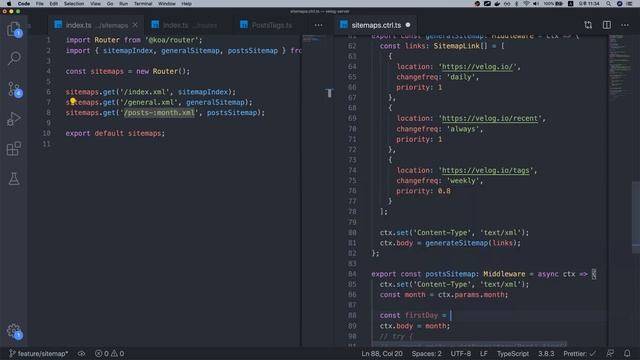The width and height of the screenshot is (640, 360).
Task: Click the feature/sitemap branch indicator
Action: click(39, 353)
